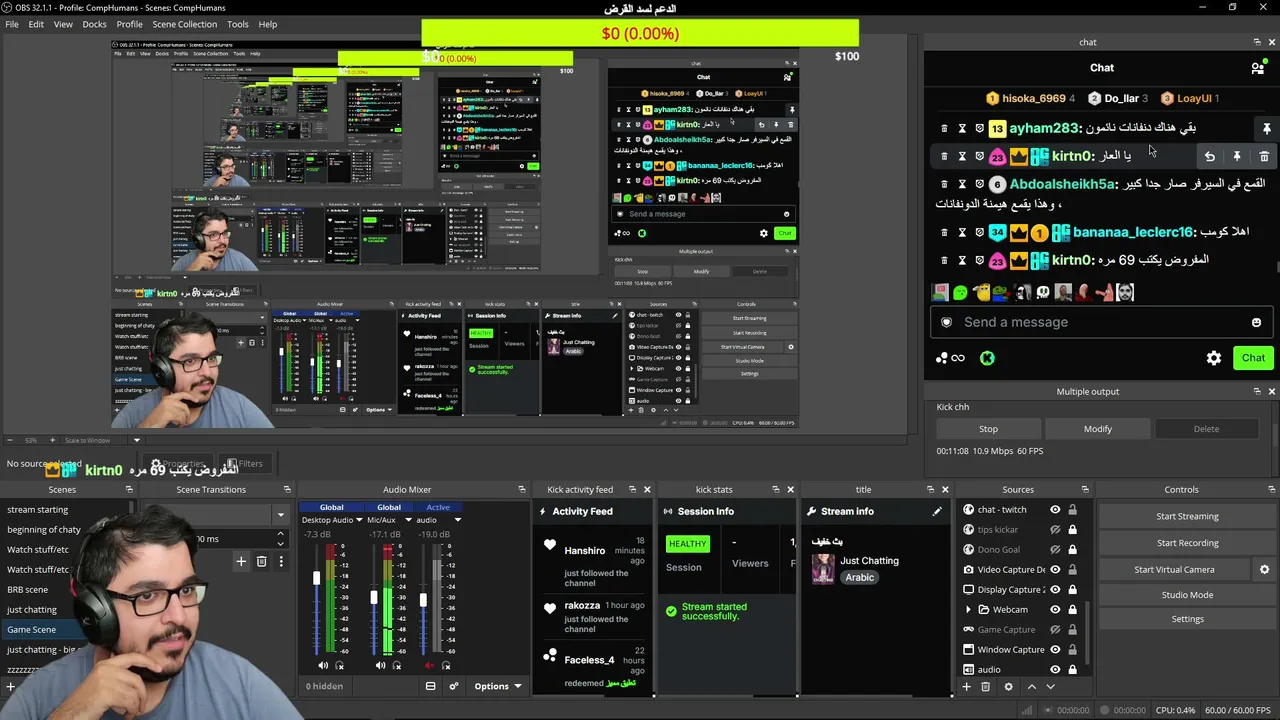Open virtual camera settings gear
1280x720 pixels.
(x=1264, y=570)
